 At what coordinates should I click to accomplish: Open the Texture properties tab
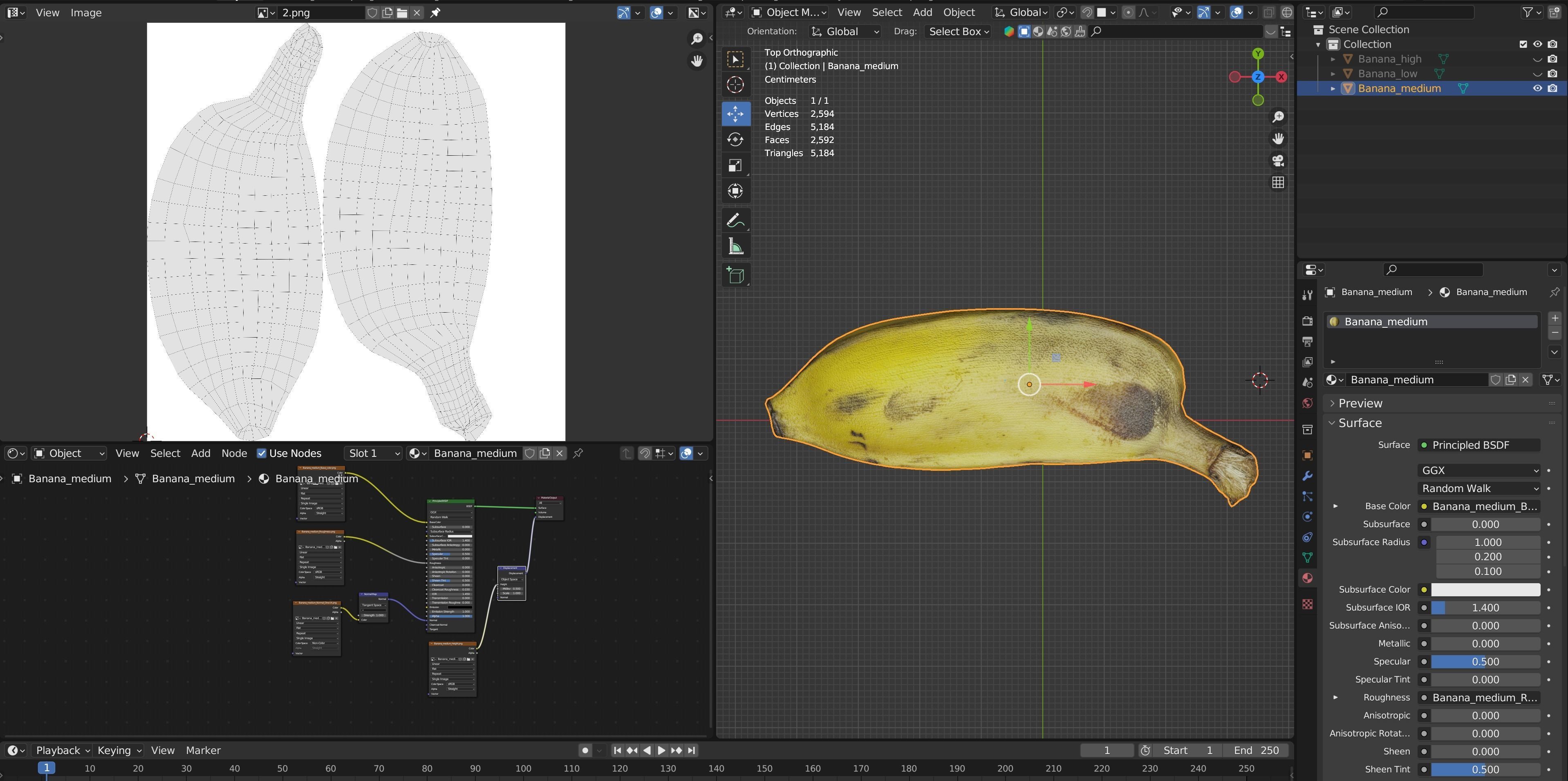tap(1307, 604)
